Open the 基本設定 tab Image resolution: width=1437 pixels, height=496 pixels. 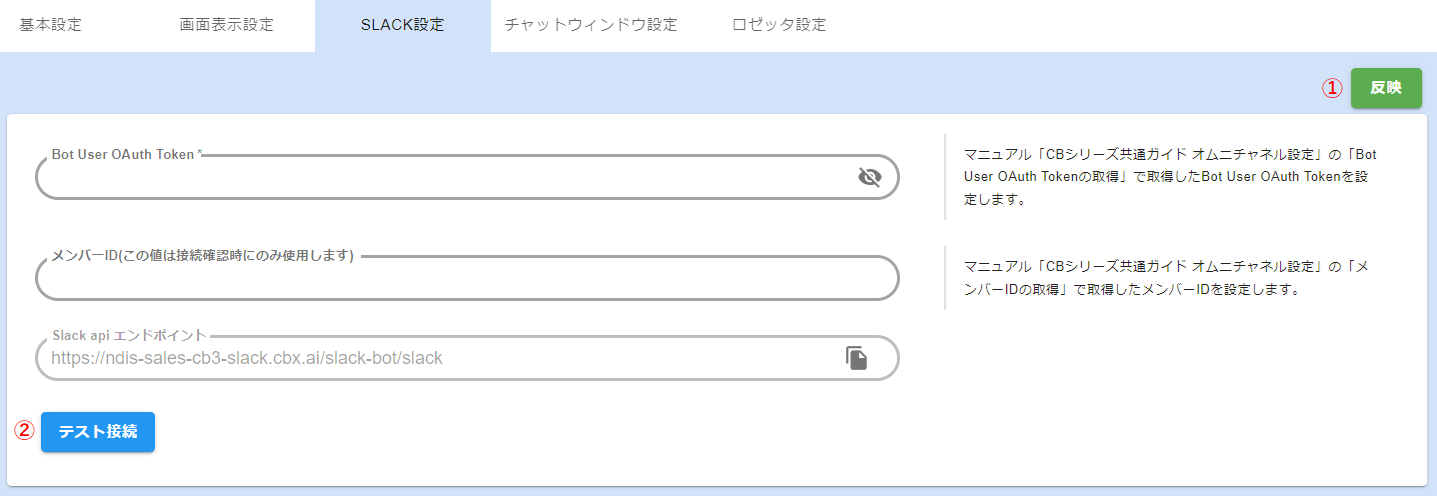(x=51, y=25)
